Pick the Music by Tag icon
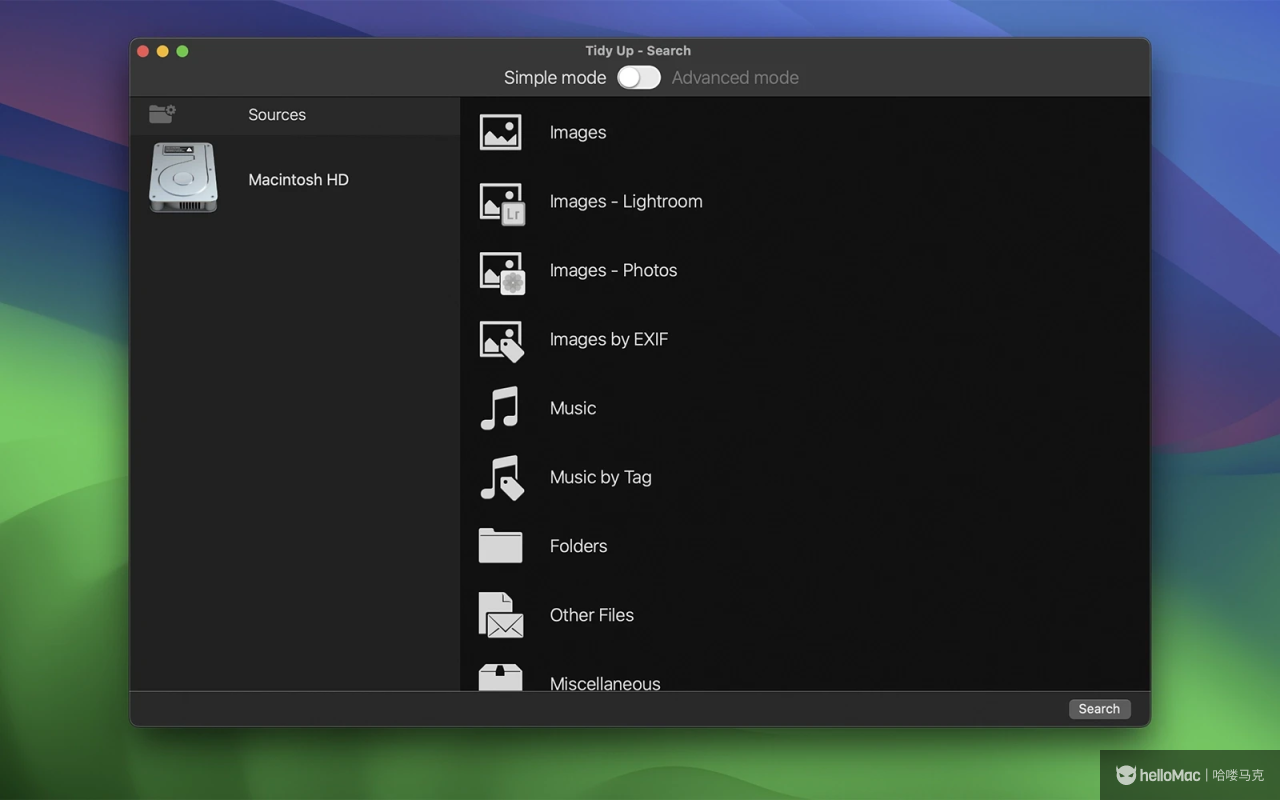 click(502, 478)
